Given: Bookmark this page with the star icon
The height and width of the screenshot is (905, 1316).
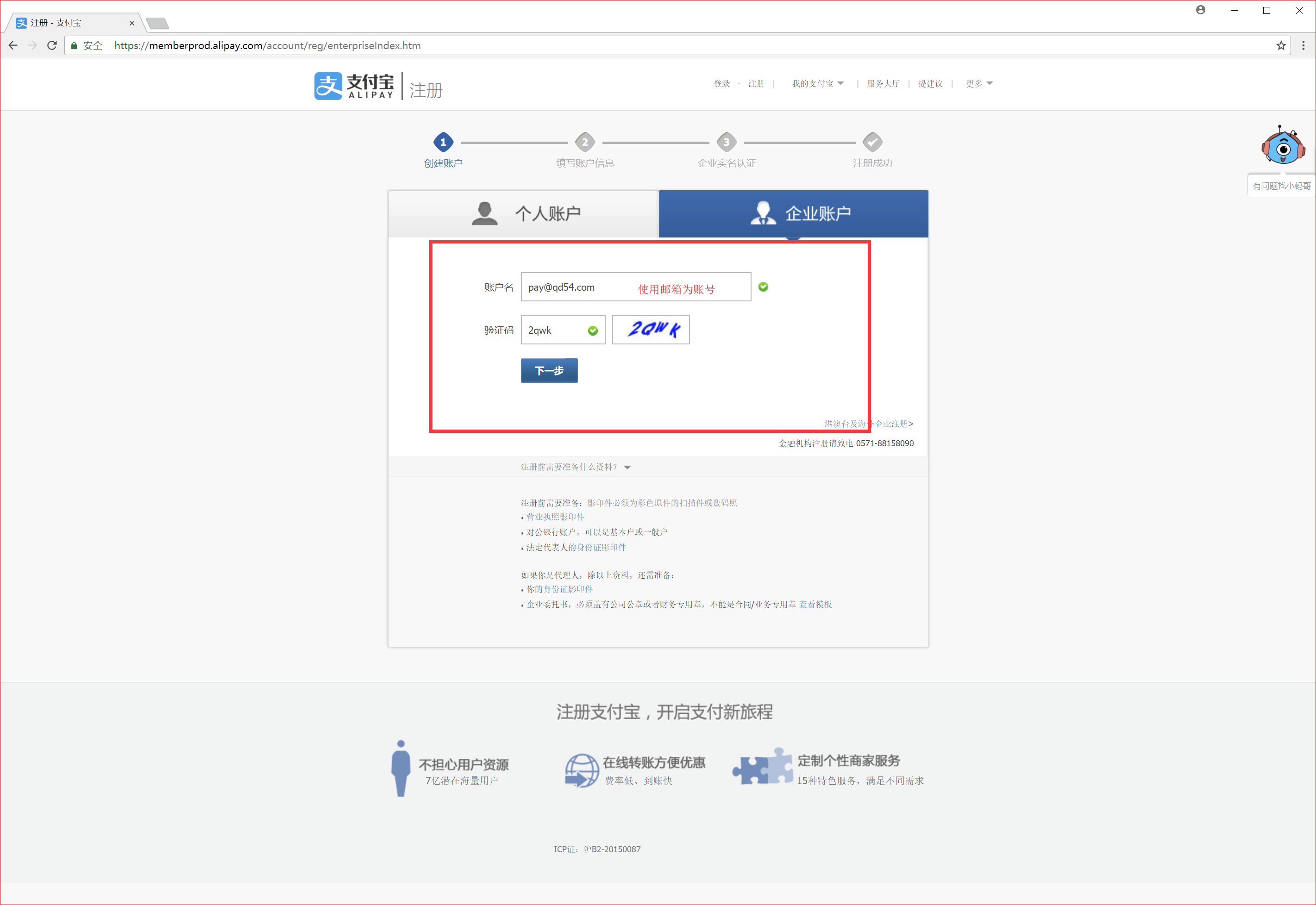Looking at the screenshot, I should (x=1281, y=45).
